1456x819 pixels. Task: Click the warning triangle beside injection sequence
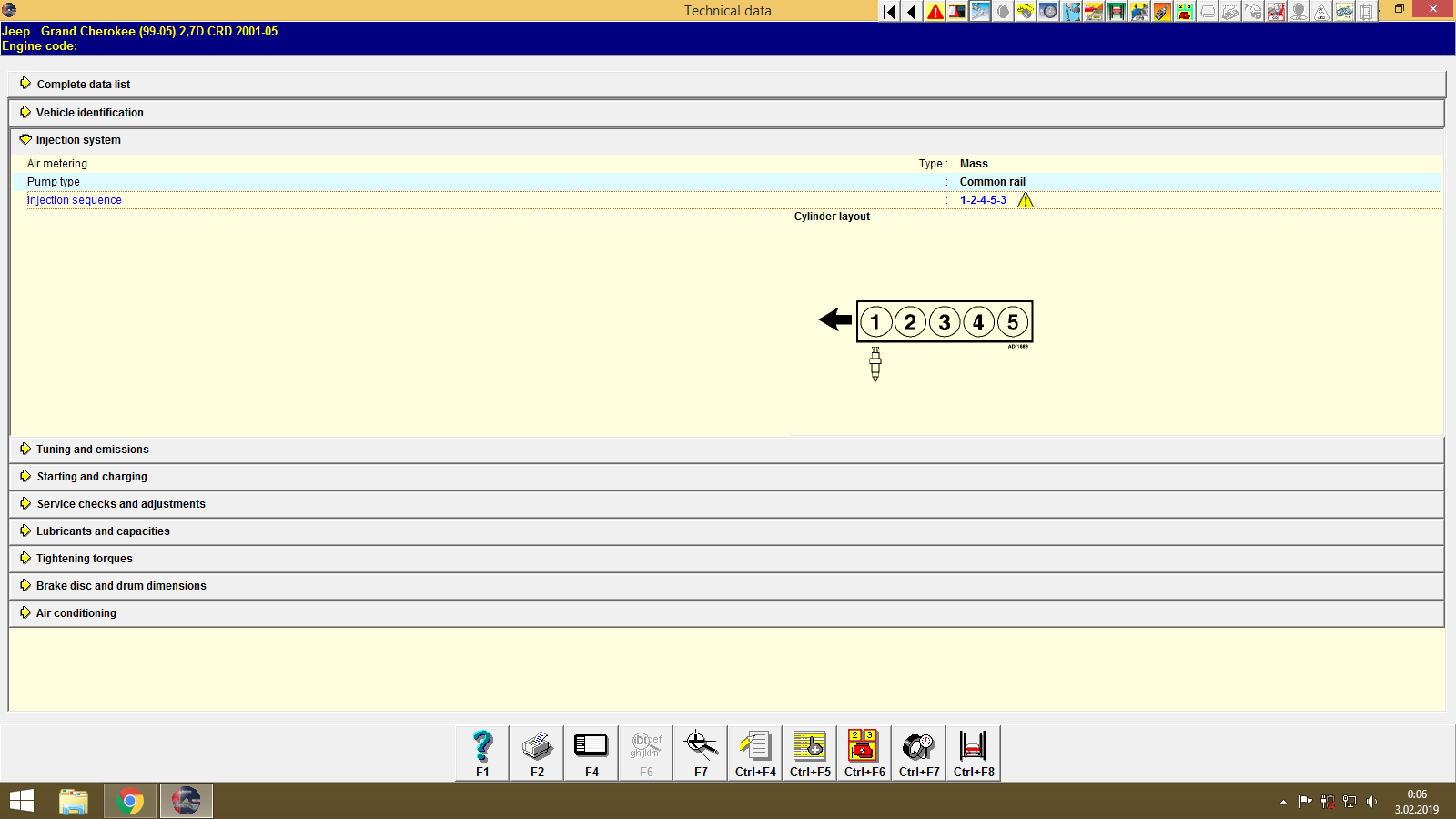coord(1025,199)
